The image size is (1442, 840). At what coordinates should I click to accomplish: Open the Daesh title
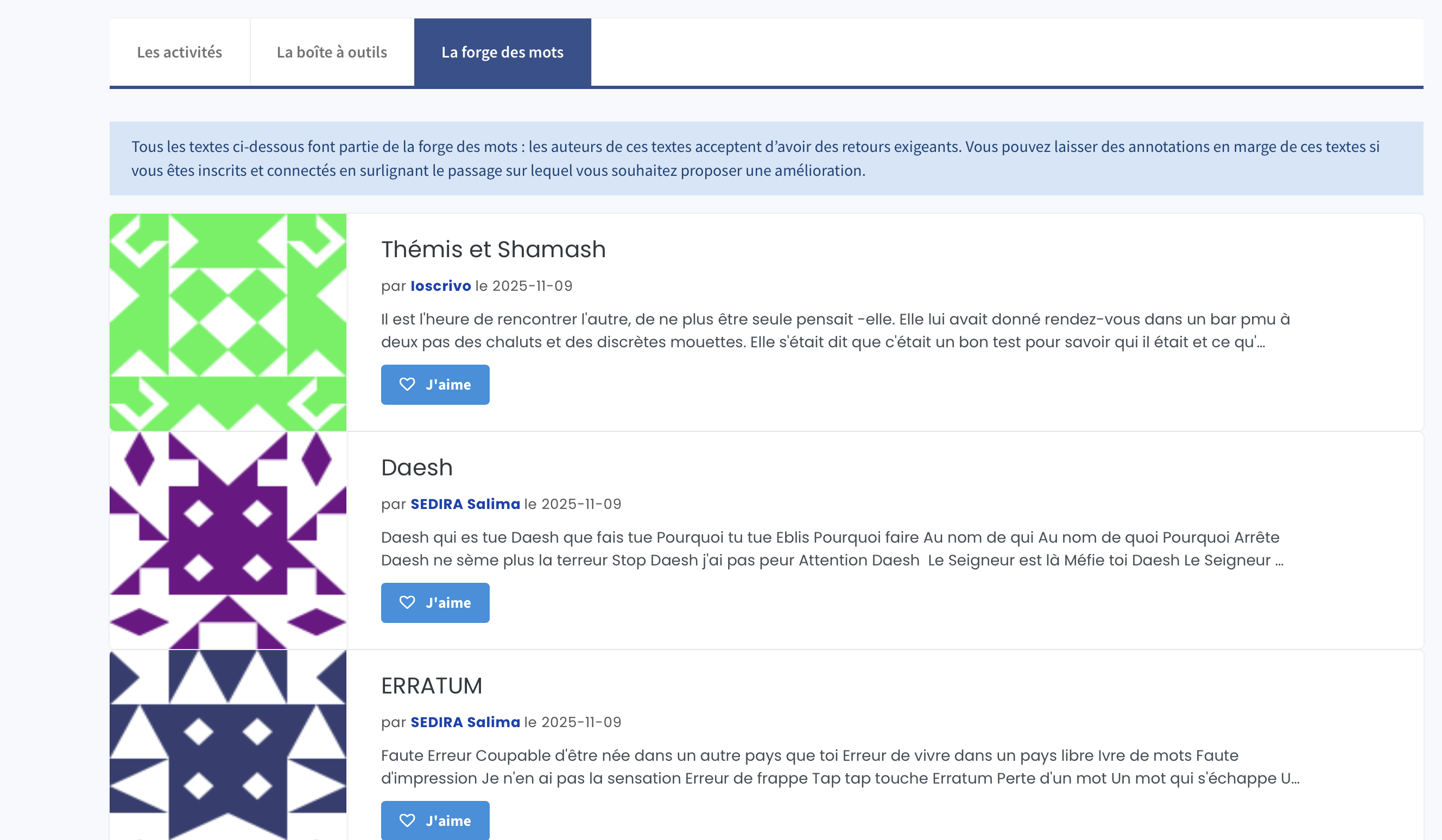click(416, 467)
